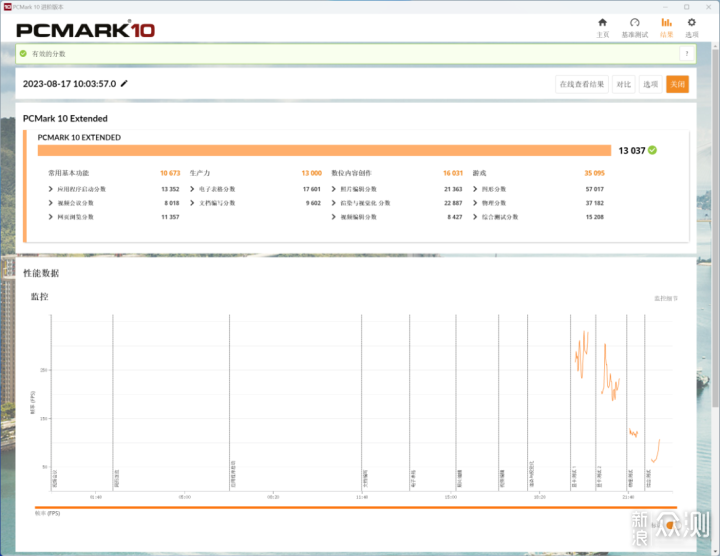Click the 选项 button in the result header
Viewport: 720px width, 556px height.
click(650, 84)
